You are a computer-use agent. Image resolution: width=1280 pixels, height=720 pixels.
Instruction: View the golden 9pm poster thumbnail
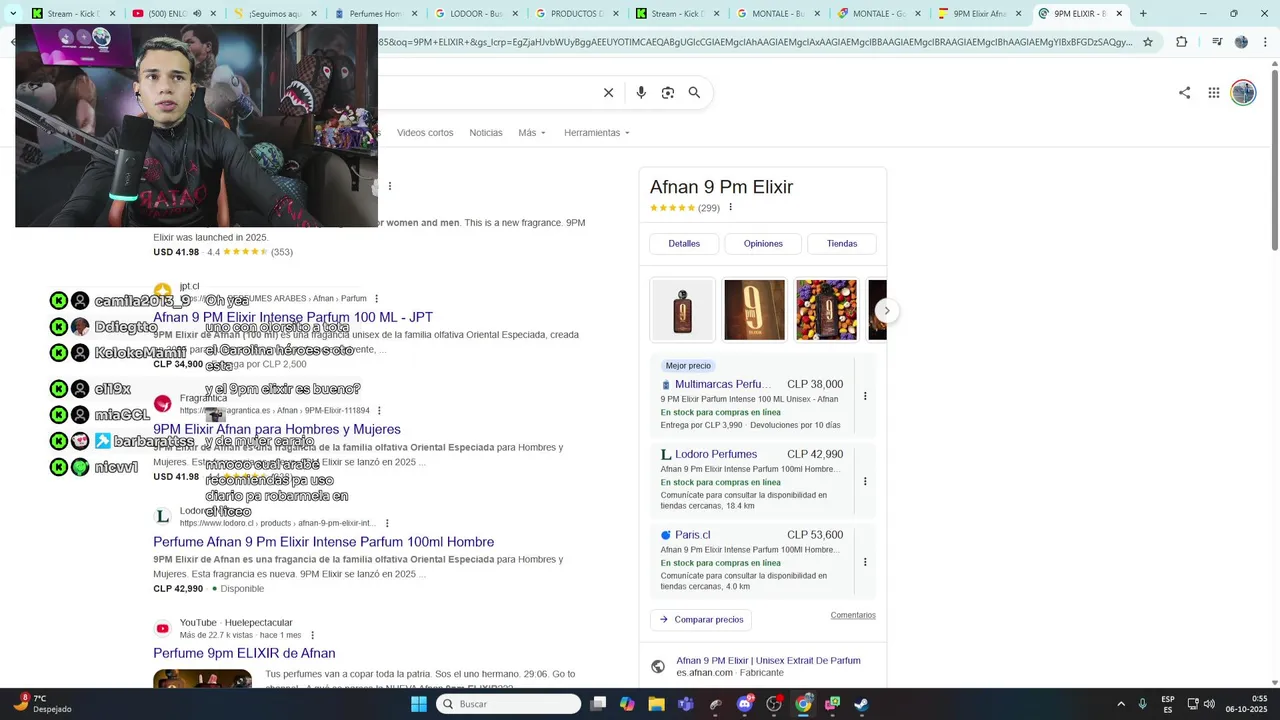coord(755,311)
